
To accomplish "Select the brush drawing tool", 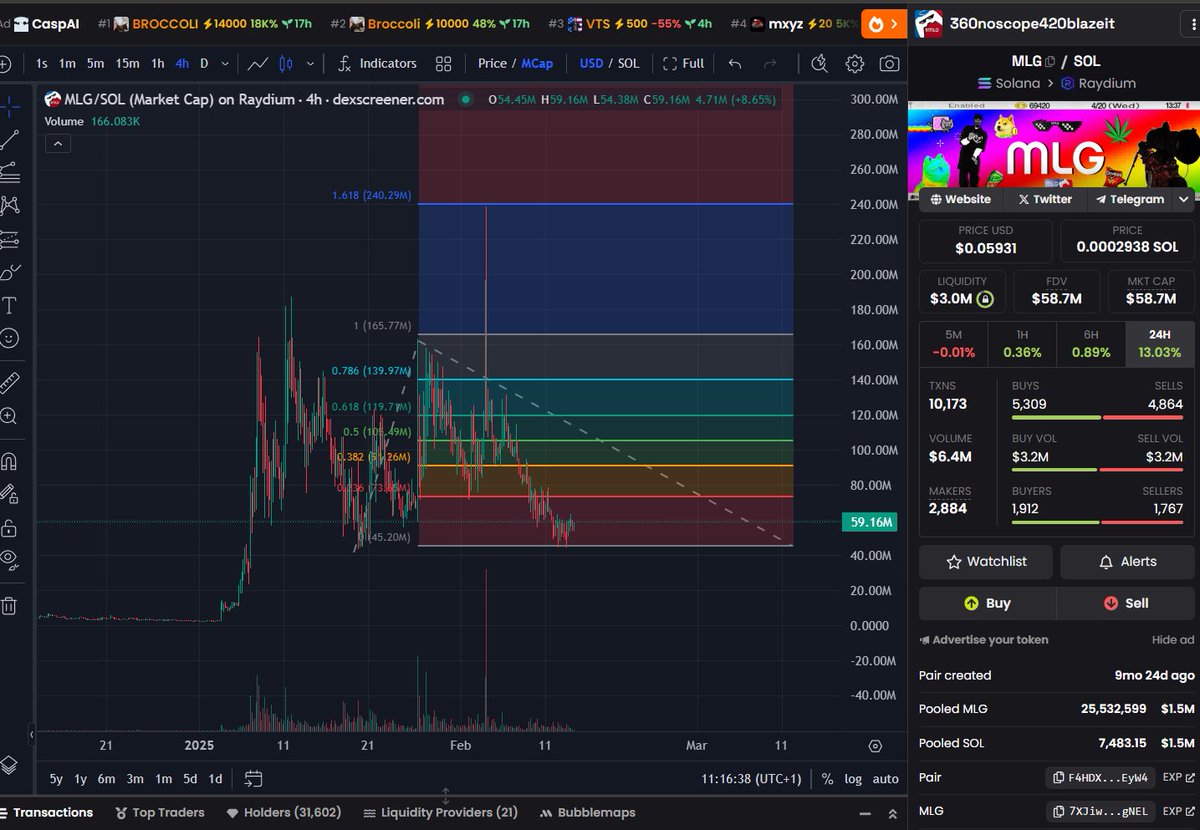I will (x=9, y=272).
